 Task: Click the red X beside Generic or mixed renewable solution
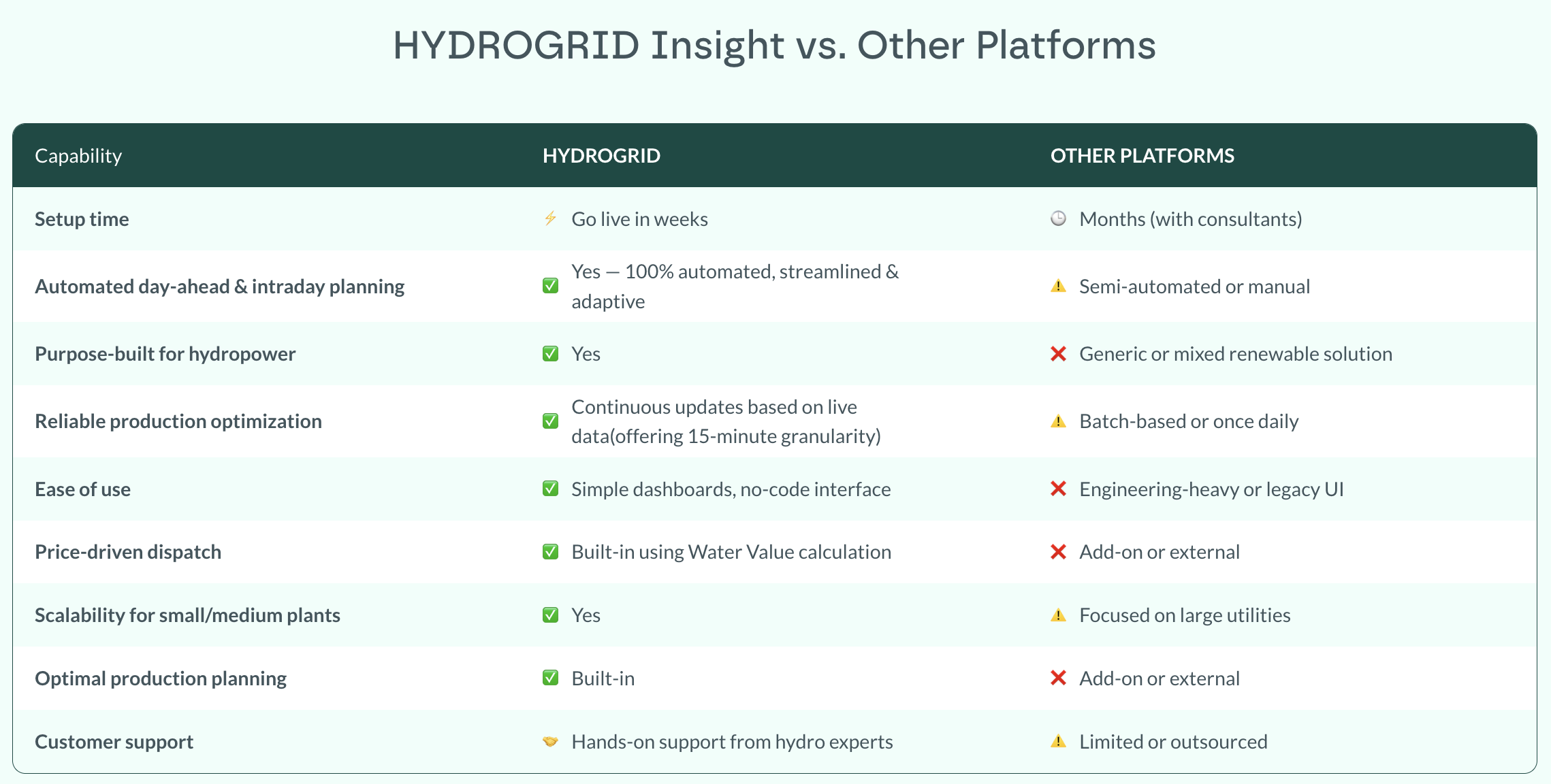(x=1058, y=354)
